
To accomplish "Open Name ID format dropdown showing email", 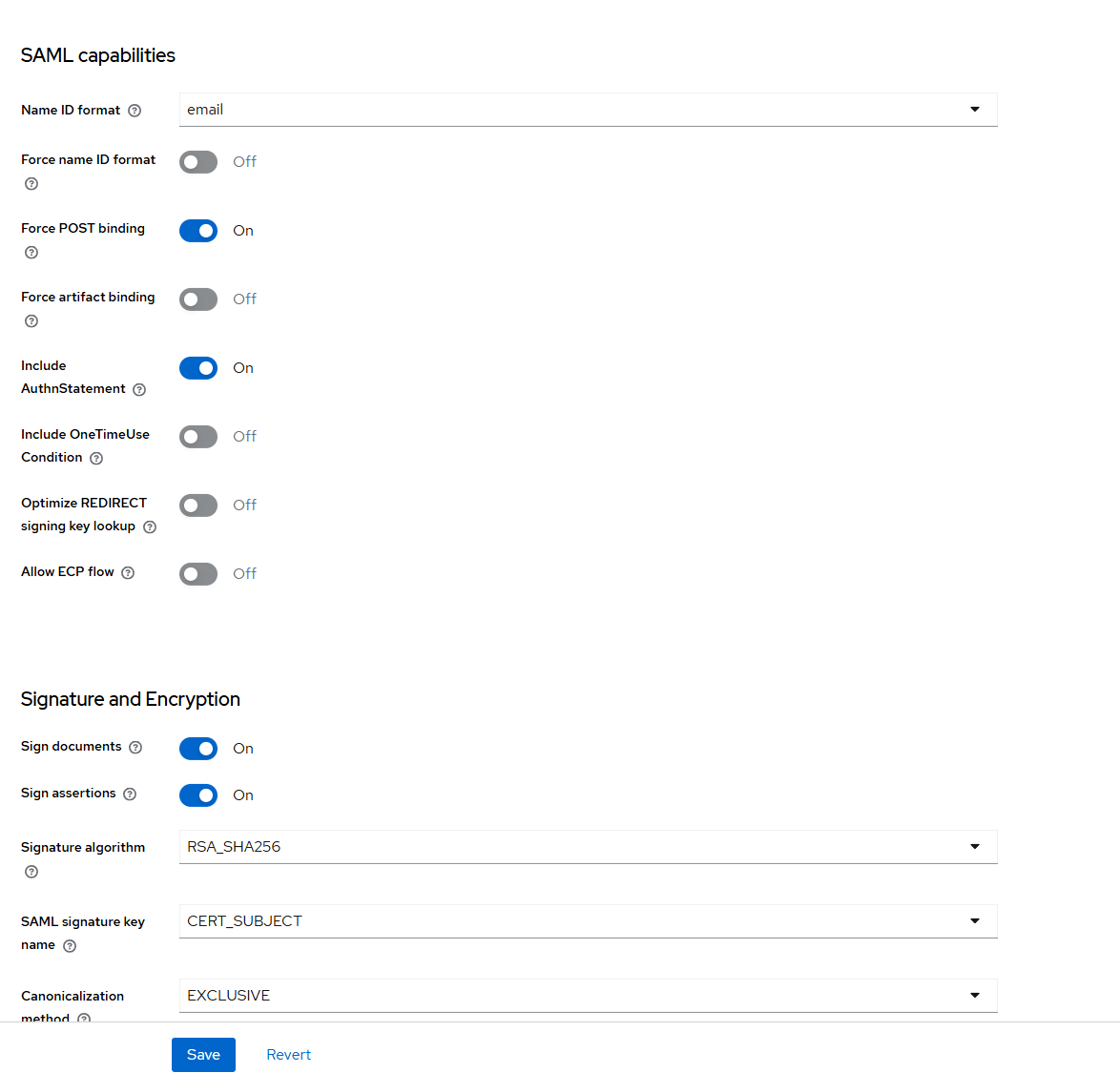I will (588, 110).
